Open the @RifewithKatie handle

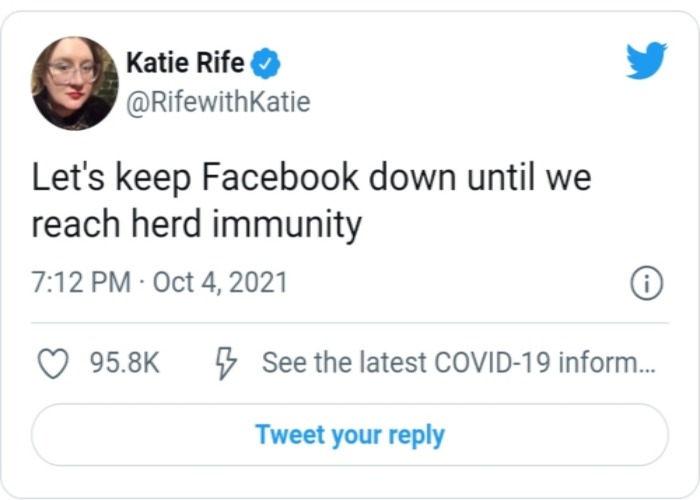coord(218,101)
